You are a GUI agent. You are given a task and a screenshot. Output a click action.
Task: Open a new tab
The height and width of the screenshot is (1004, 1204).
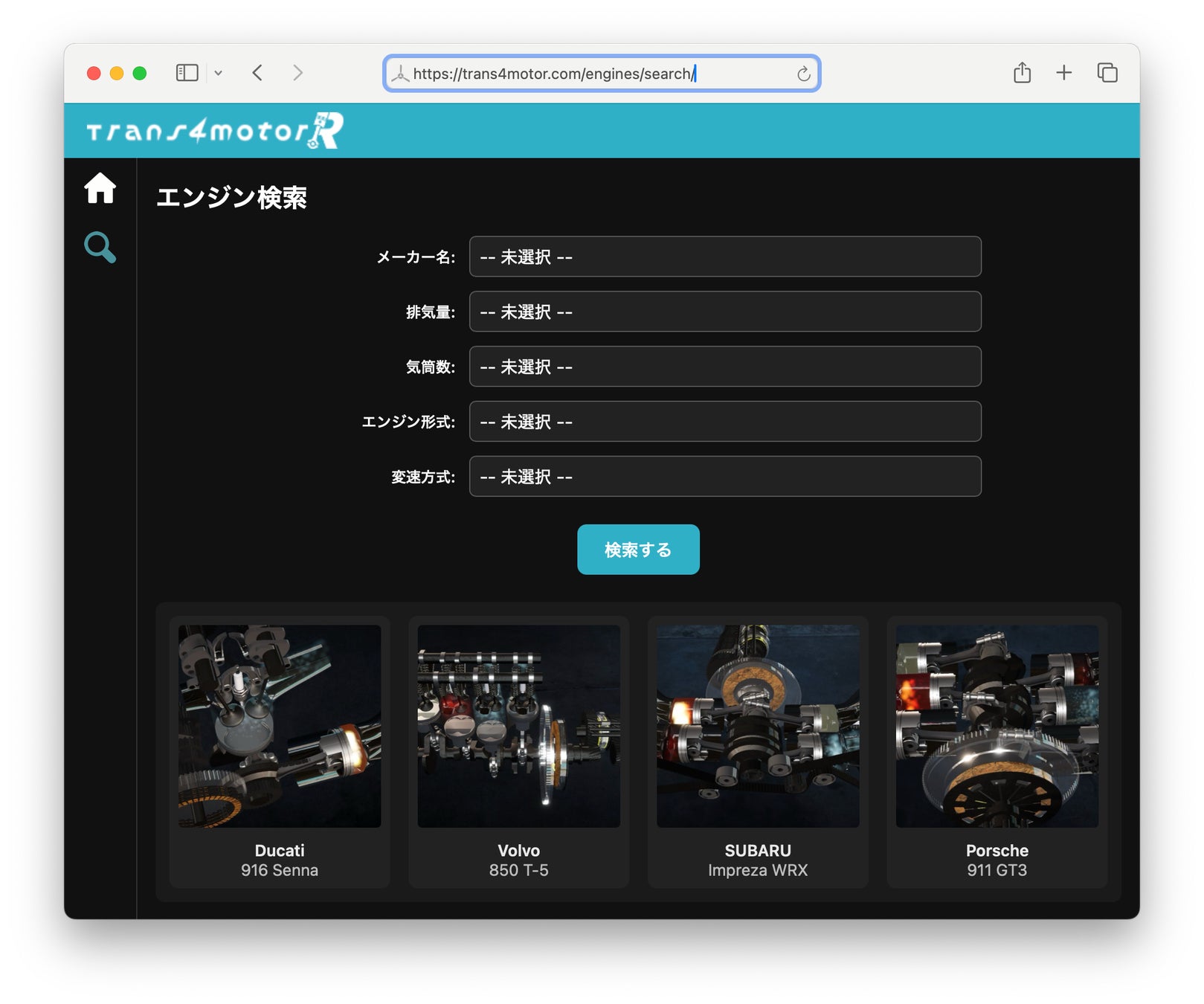point(1064,72)
